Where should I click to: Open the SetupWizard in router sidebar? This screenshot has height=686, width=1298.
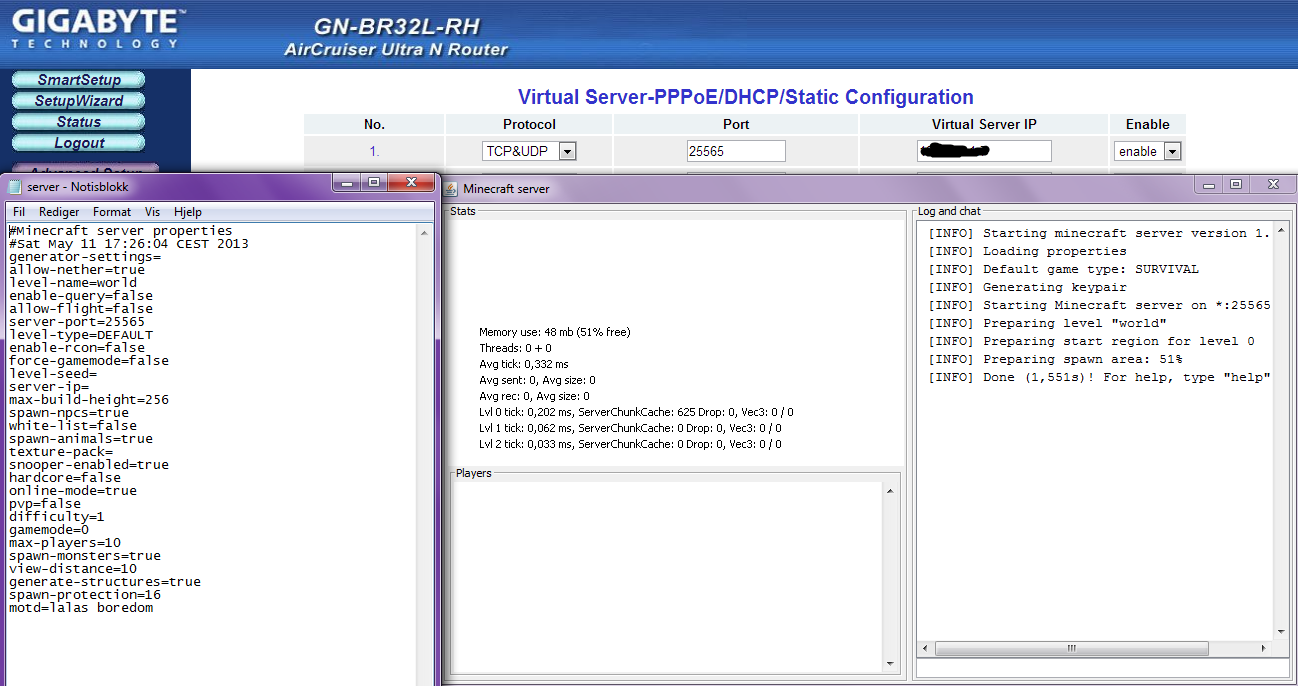[x=79, y=101]
